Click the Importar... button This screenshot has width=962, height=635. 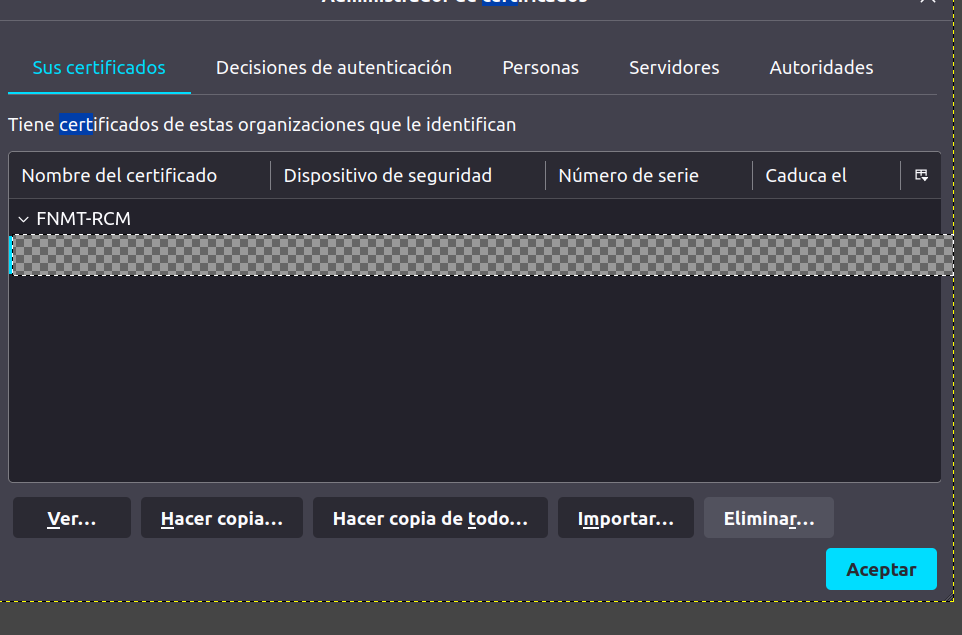coord(625,519)
